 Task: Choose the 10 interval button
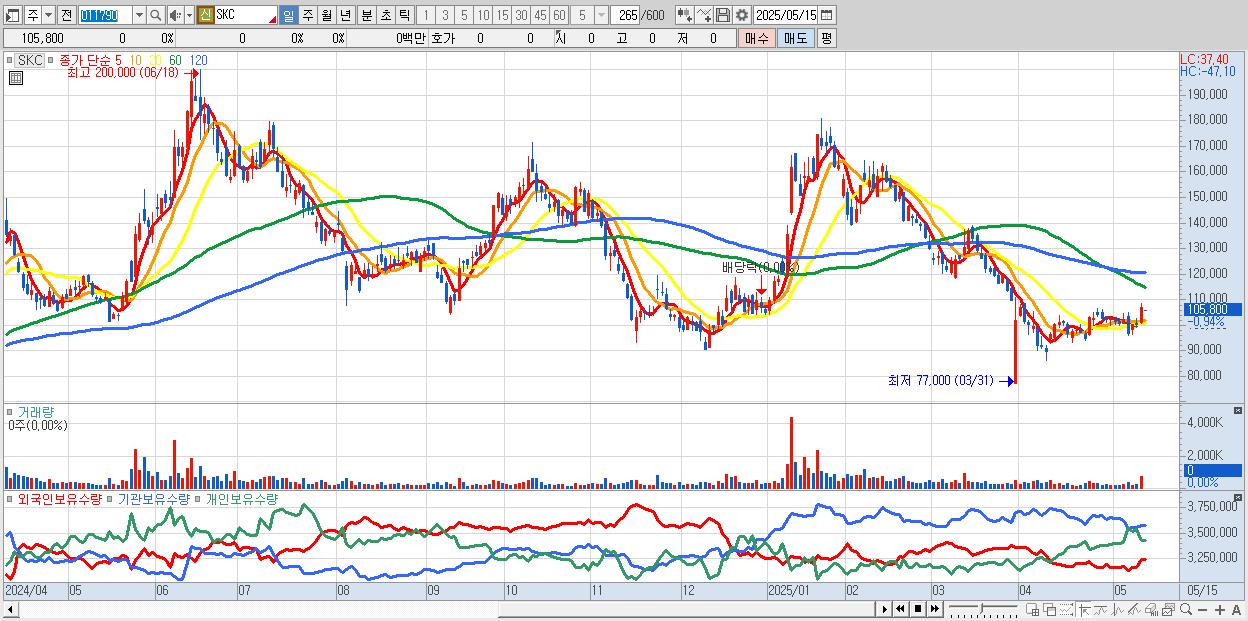coord(483,15)
